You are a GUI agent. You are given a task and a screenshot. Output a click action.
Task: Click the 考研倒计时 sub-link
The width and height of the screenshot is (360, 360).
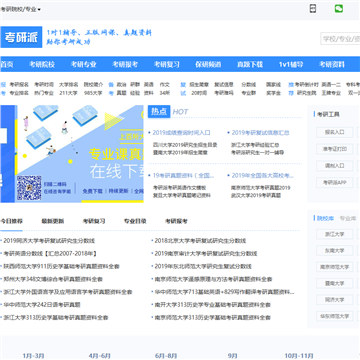[x=307, y=85]
